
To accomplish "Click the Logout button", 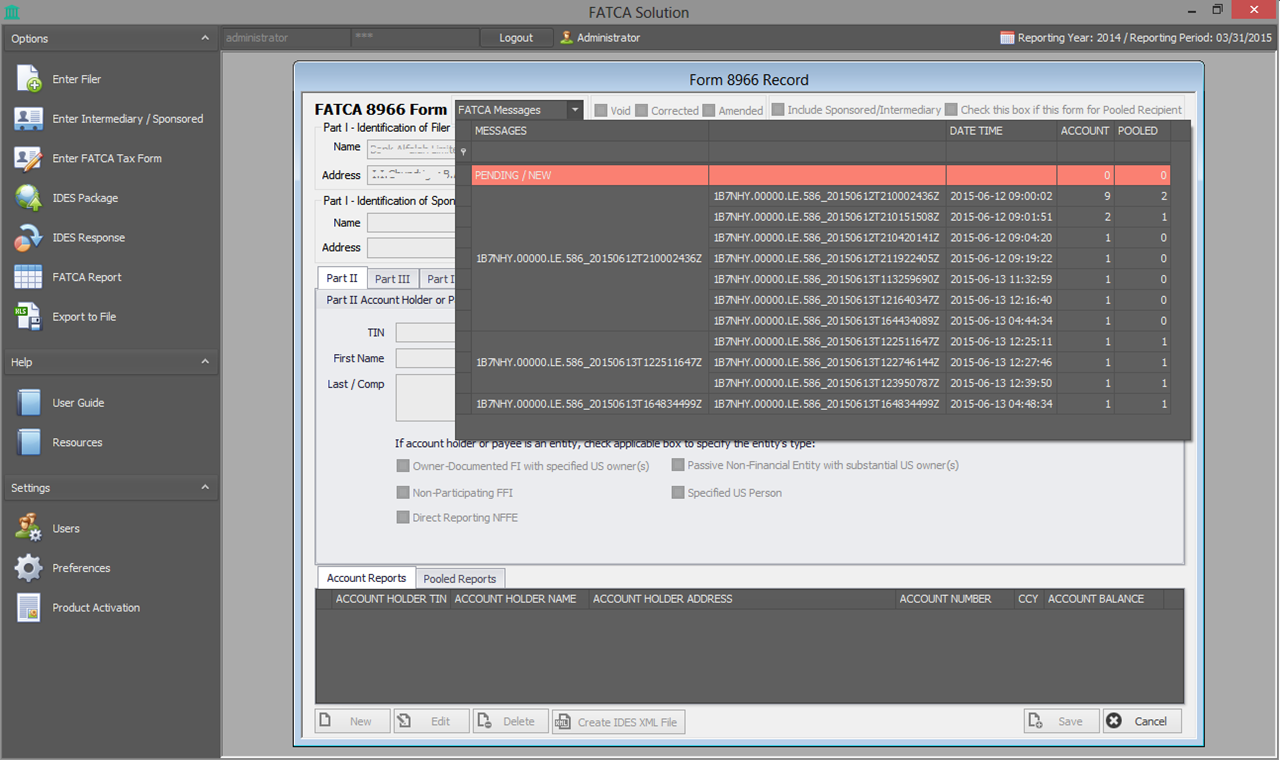I will pyautogui.click(x=516, y=38).
